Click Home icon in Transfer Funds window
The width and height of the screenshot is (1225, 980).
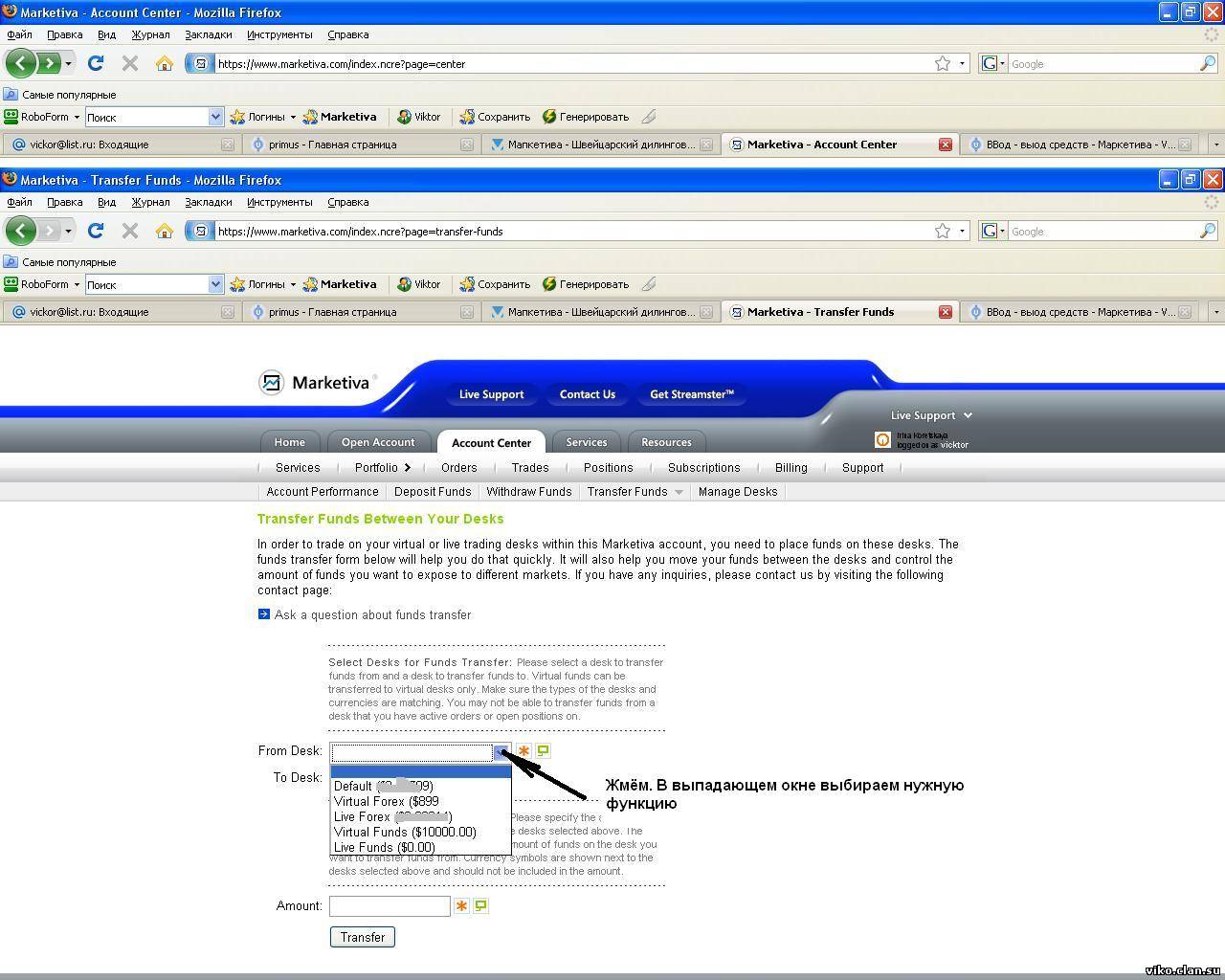165,231
